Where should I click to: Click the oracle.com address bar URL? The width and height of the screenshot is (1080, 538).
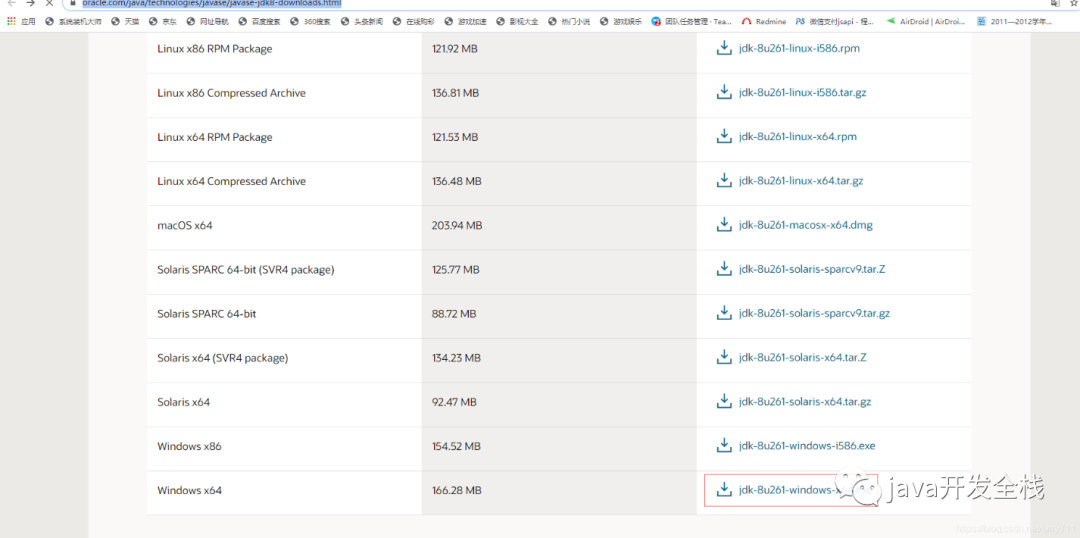[211, 3]
